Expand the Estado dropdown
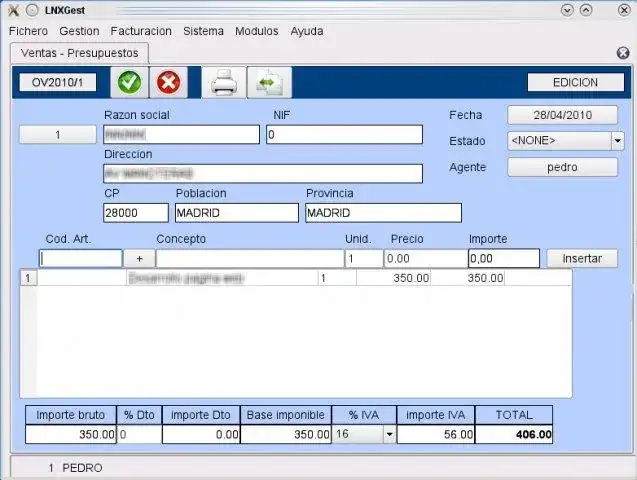637x480 pixels. coord(618,141)
